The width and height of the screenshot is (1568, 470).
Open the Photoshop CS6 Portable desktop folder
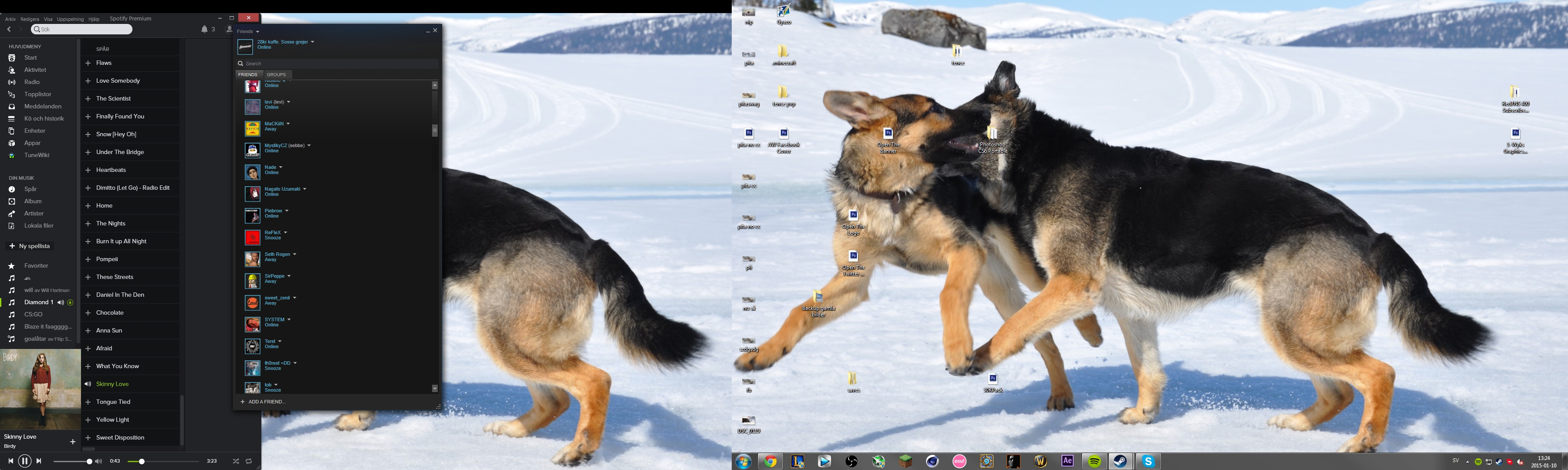[x=992, y=134]
